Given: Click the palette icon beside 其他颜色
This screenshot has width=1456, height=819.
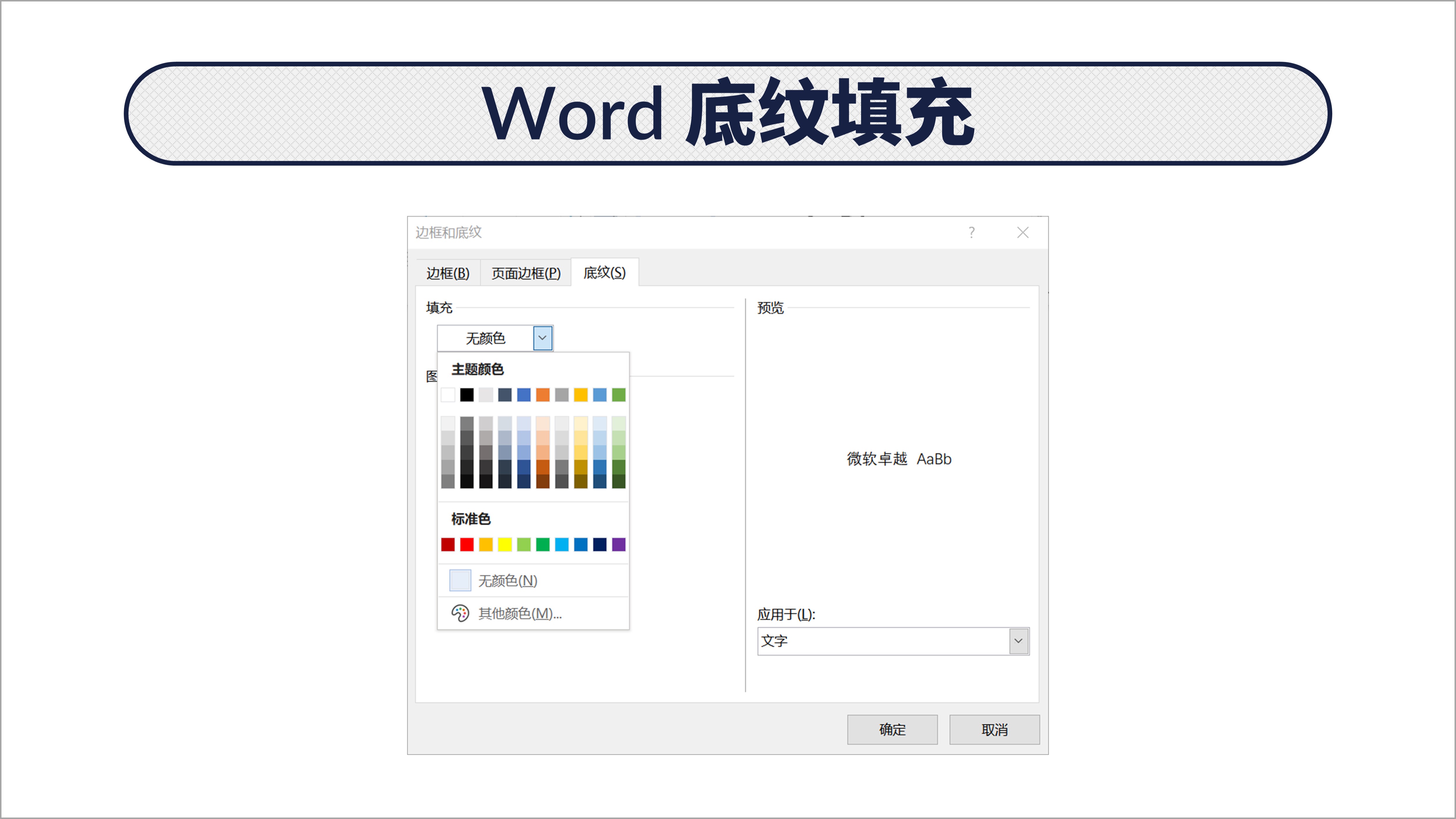Looking at the screenshot, I should coord(460,614).
